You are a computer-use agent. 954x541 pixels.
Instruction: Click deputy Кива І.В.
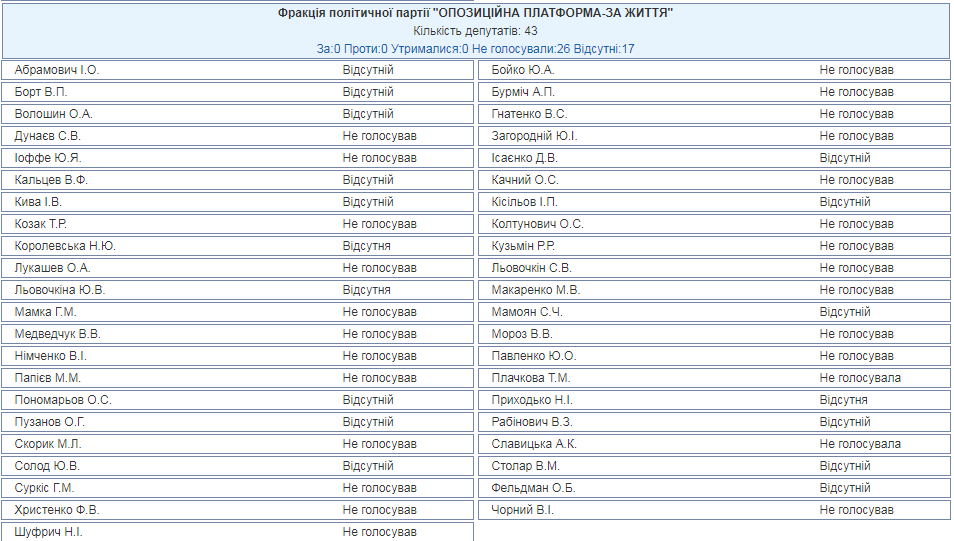pyautogui.click(x=39, y=202)
